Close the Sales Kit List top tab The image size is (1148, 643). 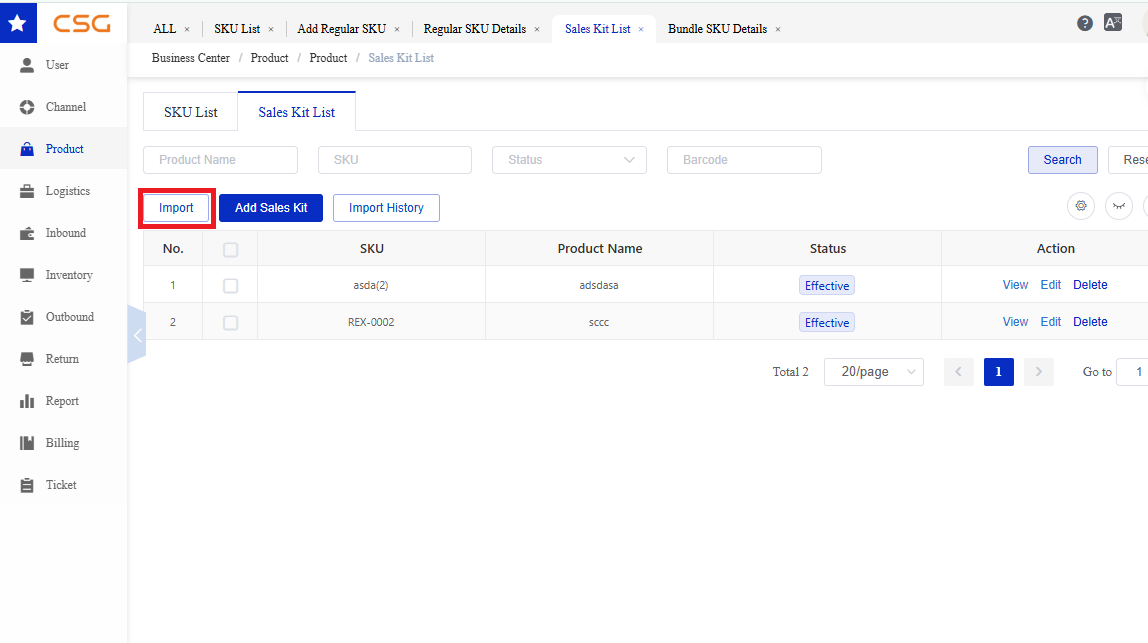[x=641, y=29]
